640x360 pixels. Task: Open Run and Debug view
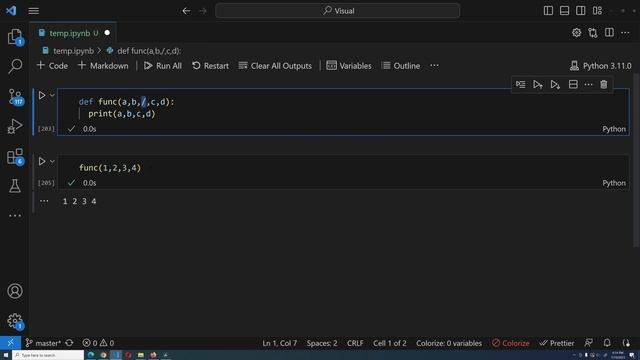pyautogui.click(x=15, y=126)
